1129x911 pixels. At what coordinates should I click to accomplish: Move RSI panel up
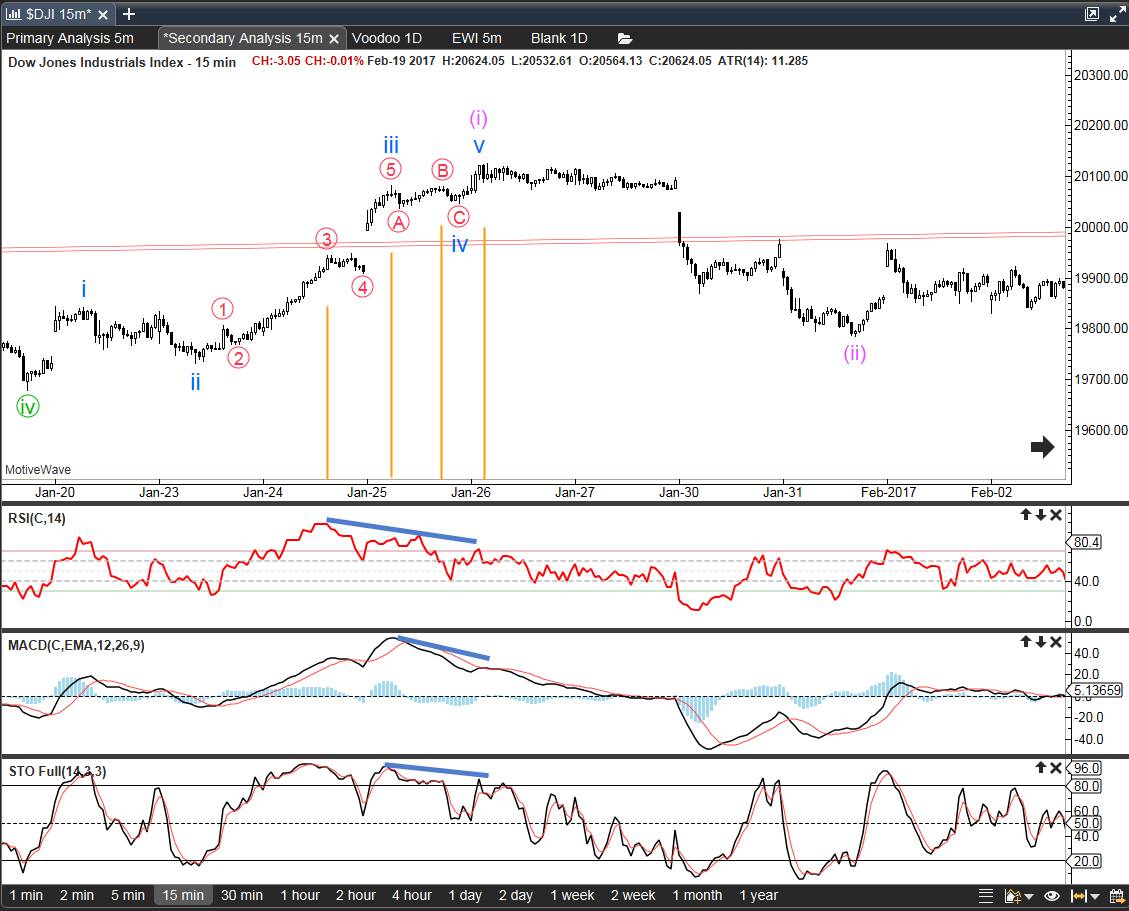point(1026,514)
